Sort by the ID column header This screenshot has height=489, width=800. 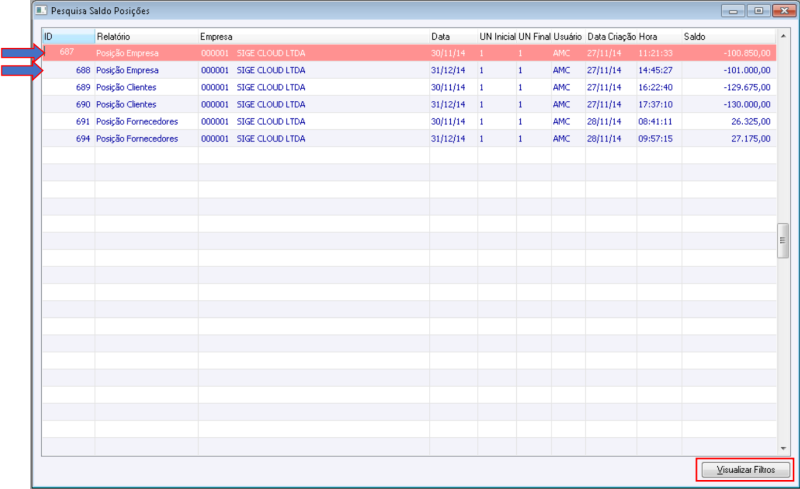pyautogui.click(x=68, y=37)
